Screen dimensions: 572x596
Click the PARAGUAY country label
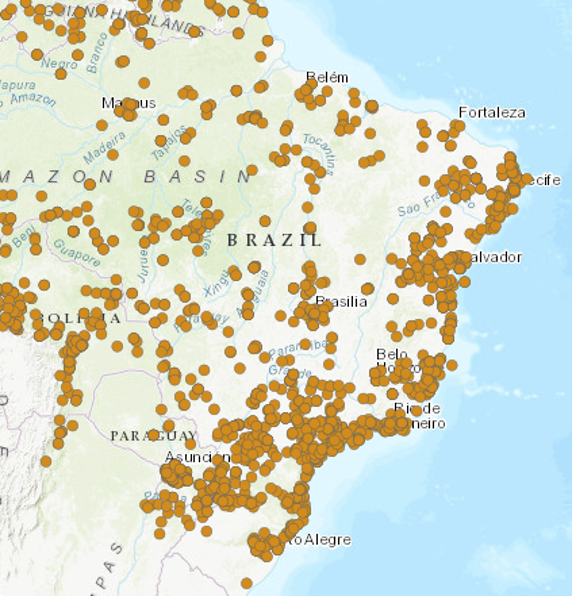click(x=154, y=436)
